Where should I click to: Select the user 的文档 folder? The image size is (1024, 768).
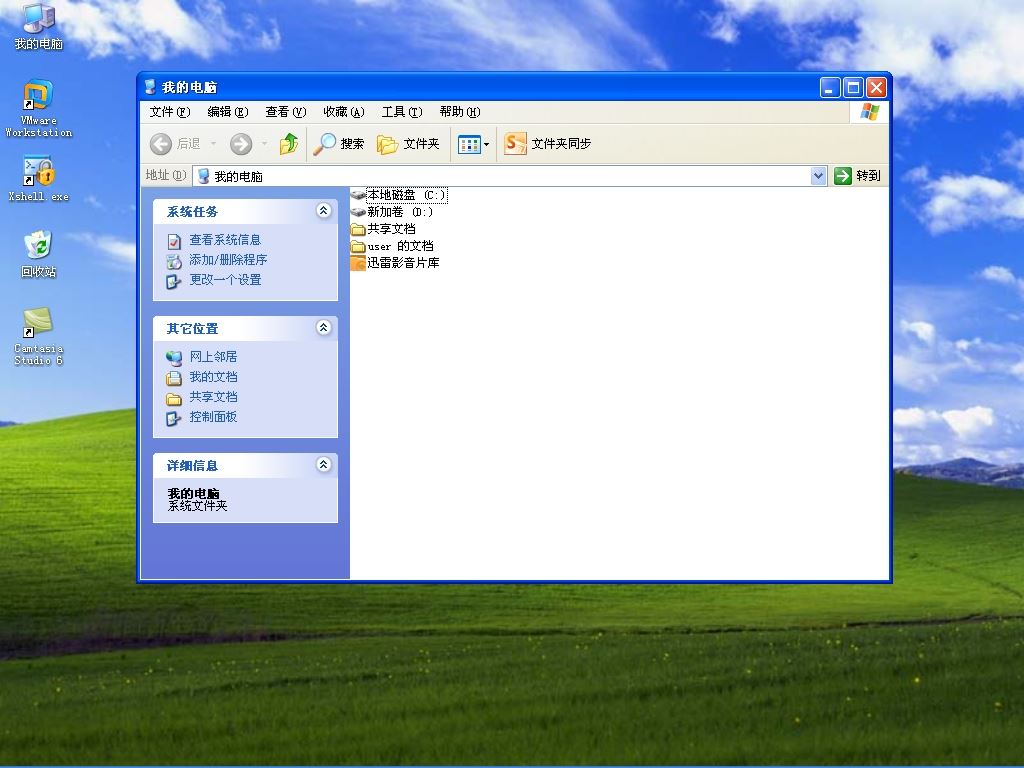click(x=392, y=246)
